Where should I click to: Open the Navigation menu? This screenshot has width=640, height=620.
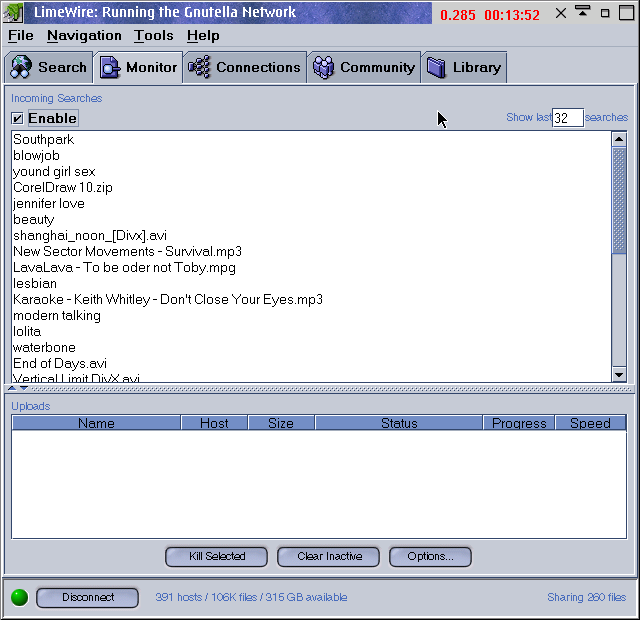[x=84, y=36]
